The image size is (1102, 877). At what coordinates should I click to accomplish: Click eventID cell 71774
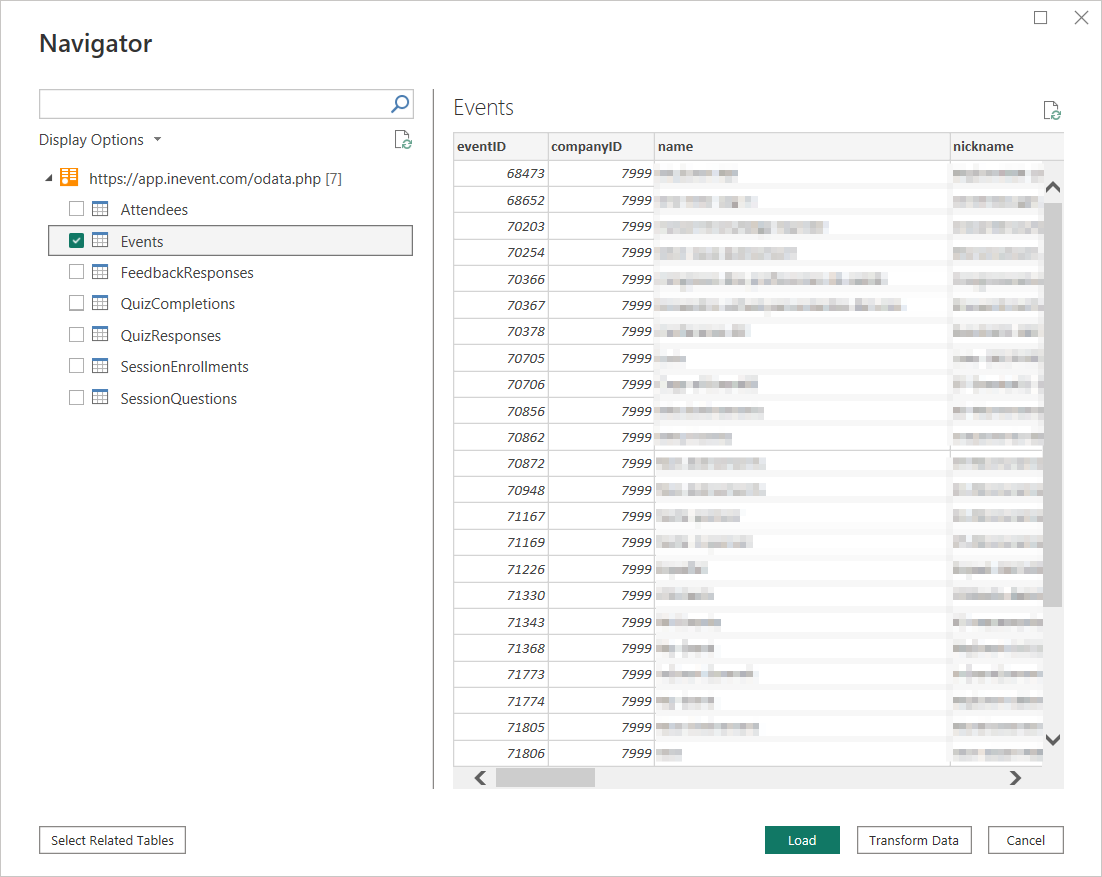[x=500, y=701]
